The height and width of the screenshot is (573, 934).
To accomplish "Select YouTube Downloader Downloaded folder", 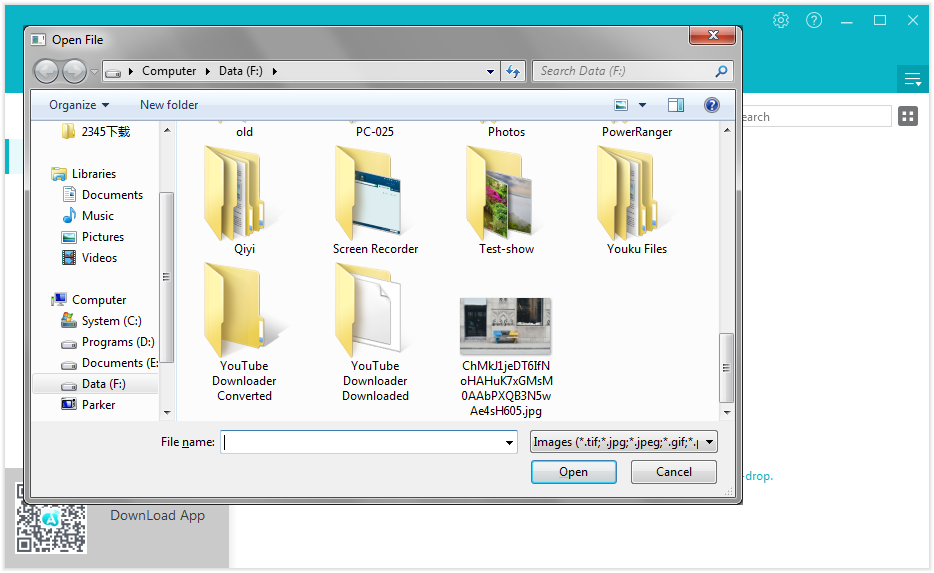I will tap(375, 332).
